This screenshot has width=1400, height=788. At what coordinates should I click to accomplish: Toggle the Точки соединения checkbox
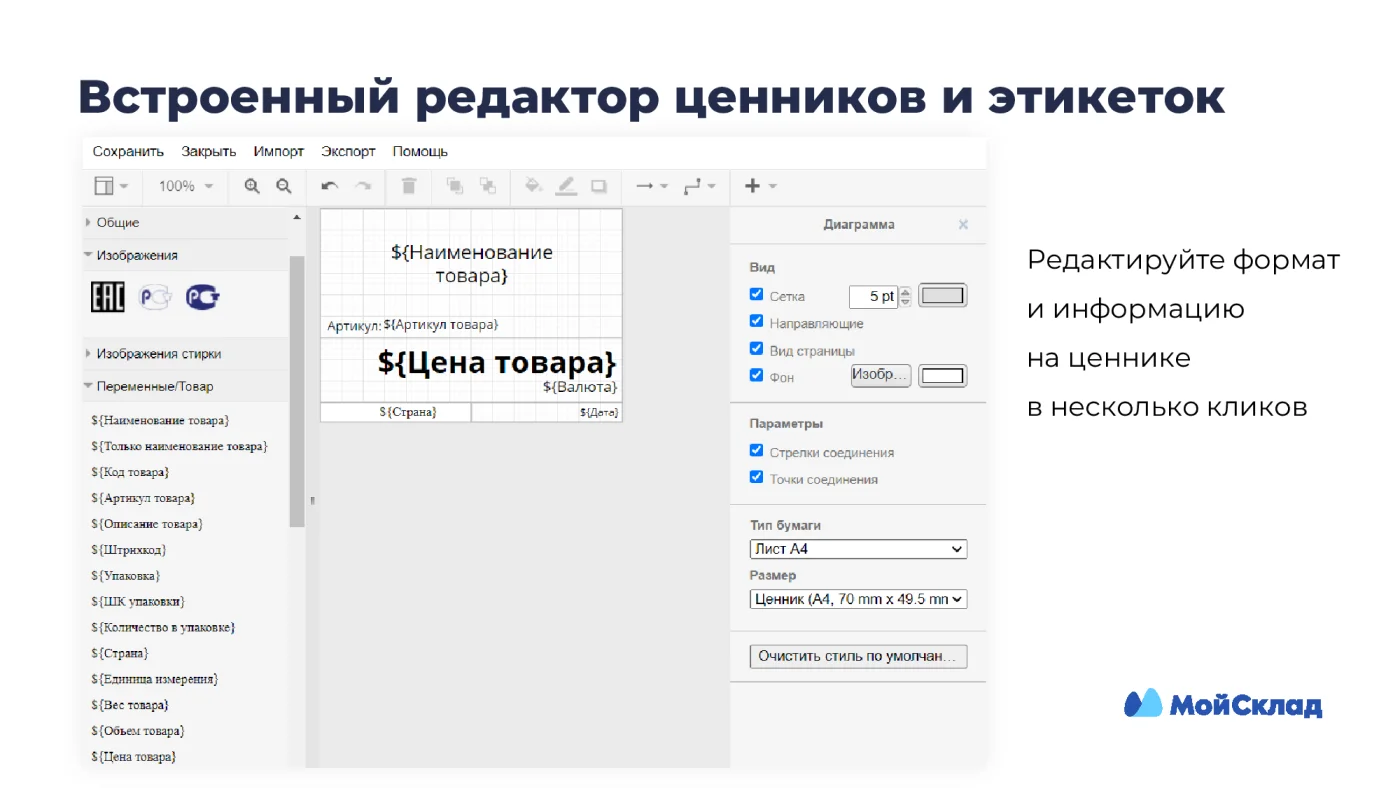coord(756,478)
